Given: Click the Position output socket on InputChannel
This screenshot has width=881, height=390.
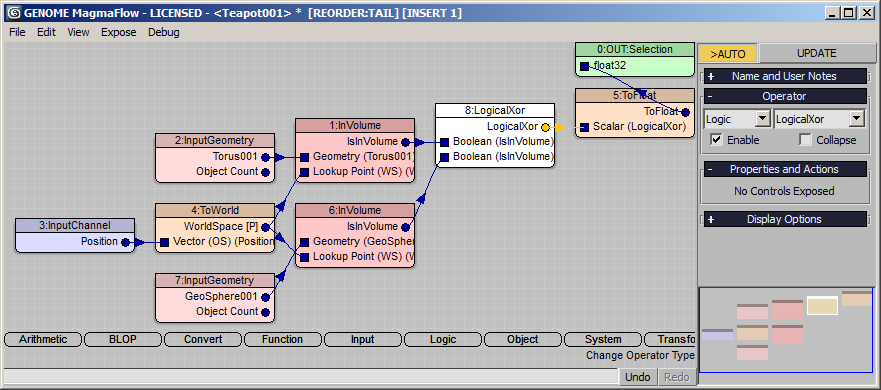Looking at the screenshot, I should (126, 242).
